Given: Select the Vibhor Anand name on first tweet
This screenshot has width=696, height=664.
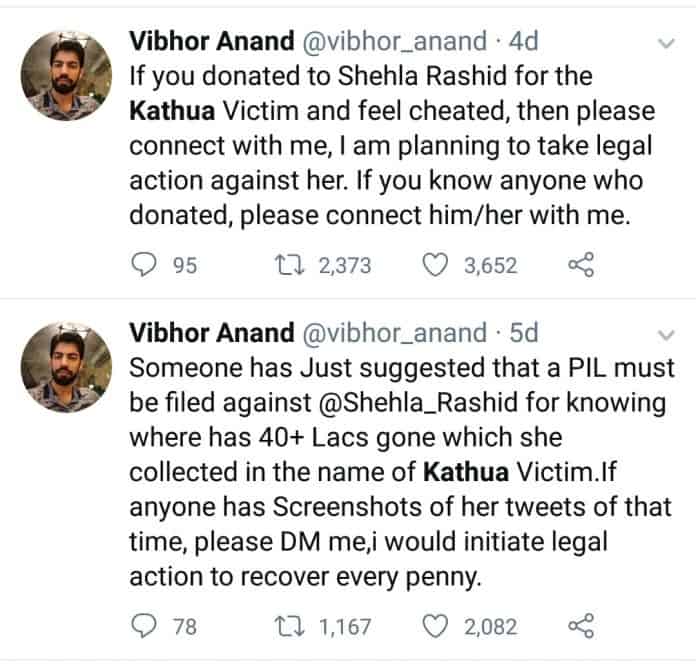Looking at the screenshot, I should tap(212, 41).
